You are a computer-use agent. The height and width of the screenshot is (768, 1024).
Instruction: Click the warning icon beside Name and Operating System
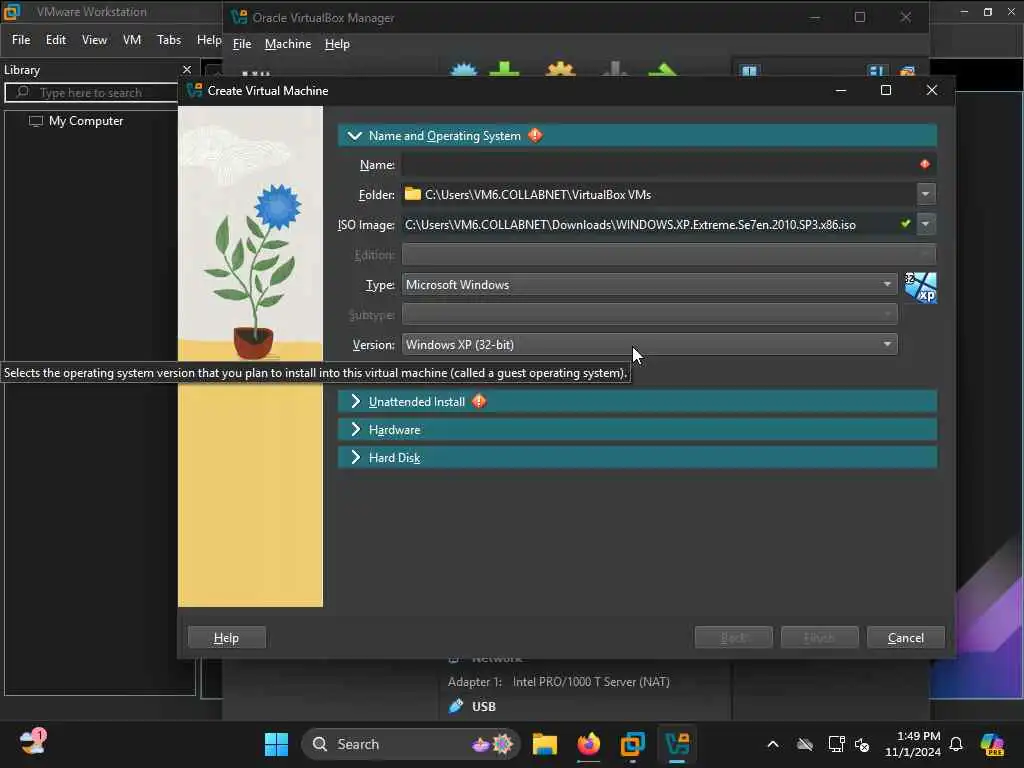535,135
